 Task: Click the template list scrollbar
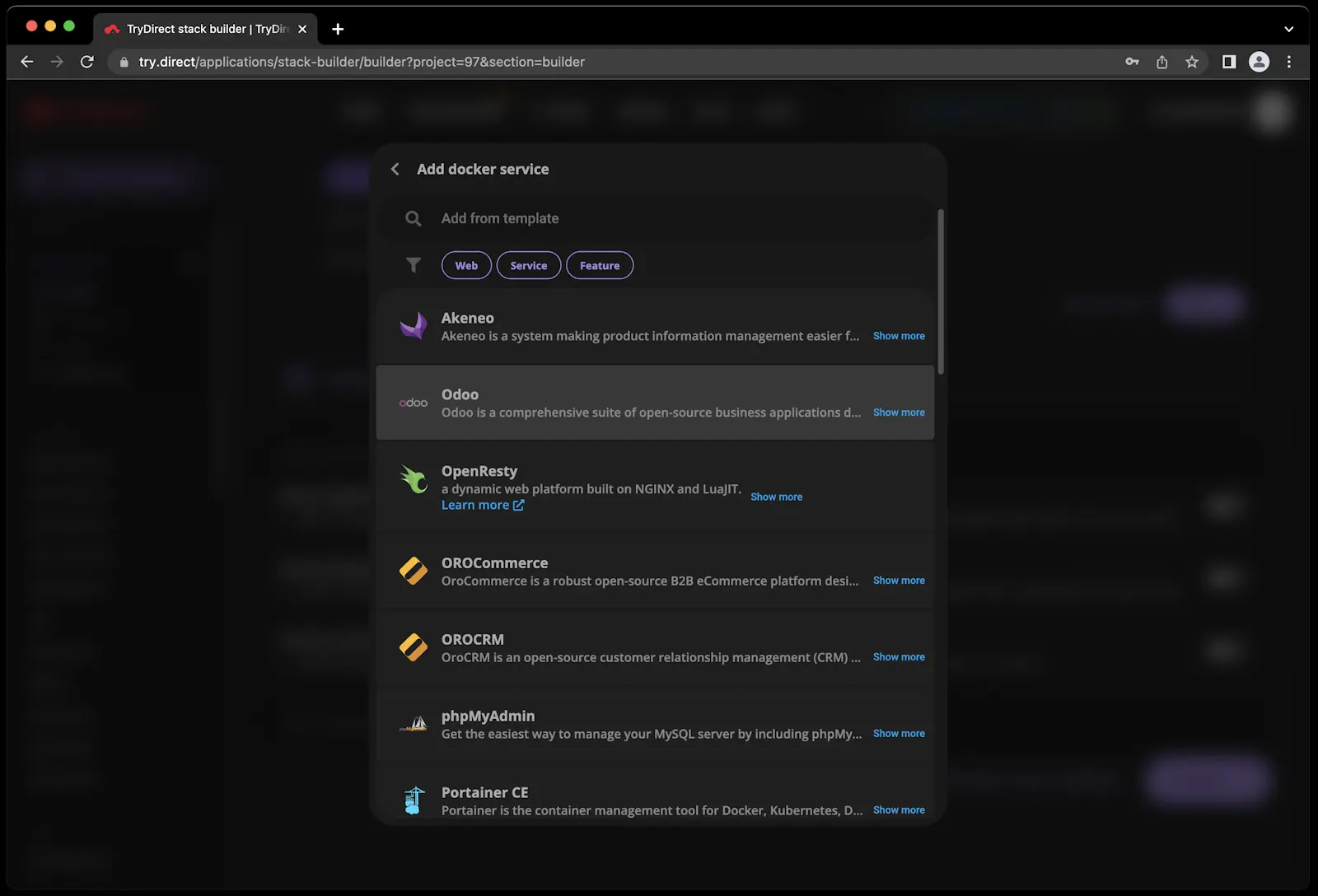click(941, 292)
